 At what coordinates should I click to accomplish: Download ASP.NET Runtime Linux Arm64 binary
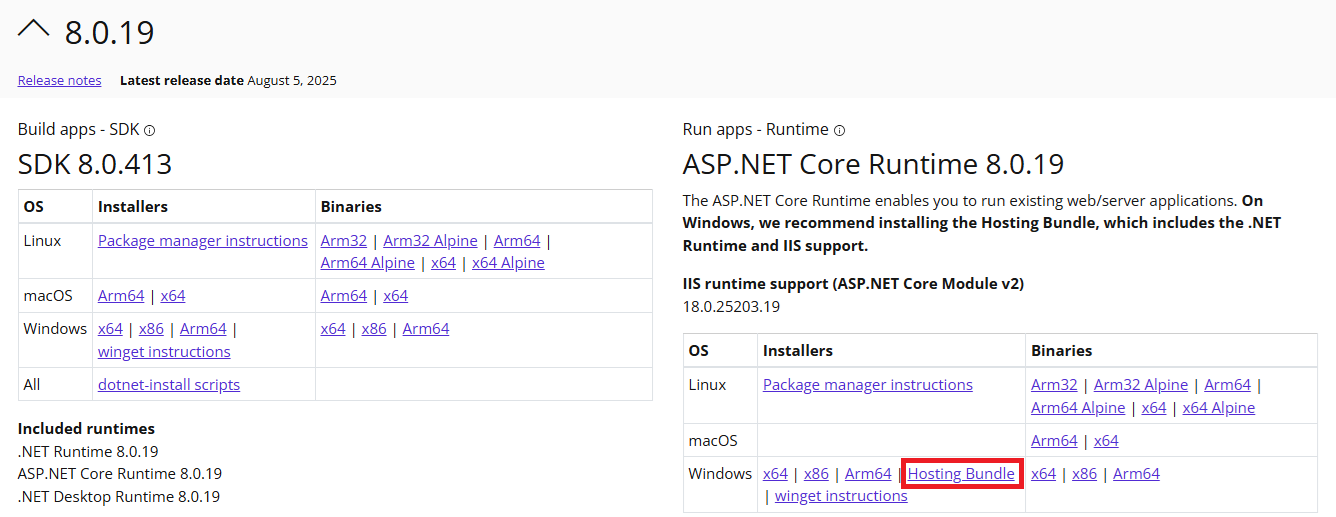(1228, 385)
